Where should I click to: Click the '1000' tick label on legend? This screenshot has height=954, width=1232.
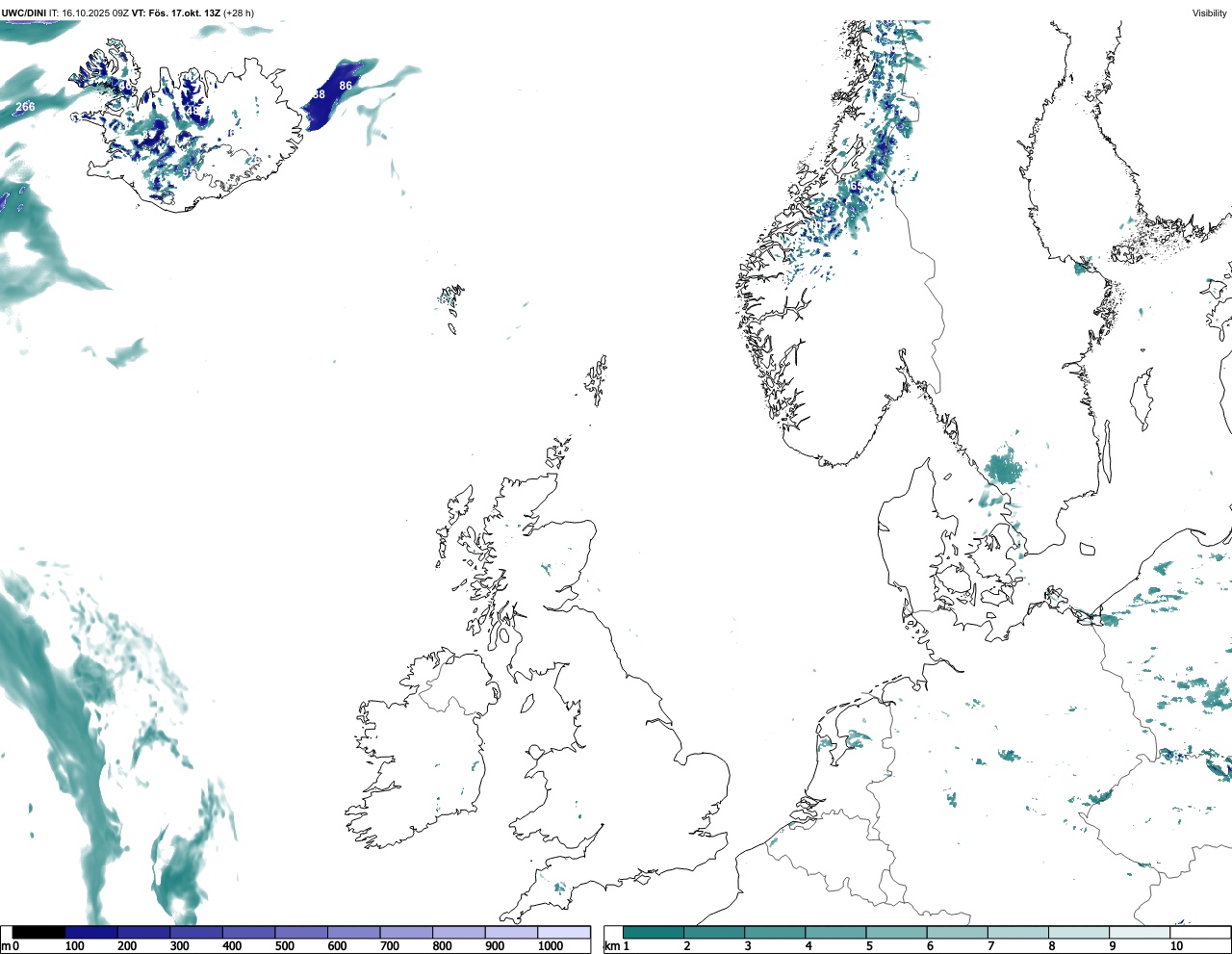(x=551, y=946)
